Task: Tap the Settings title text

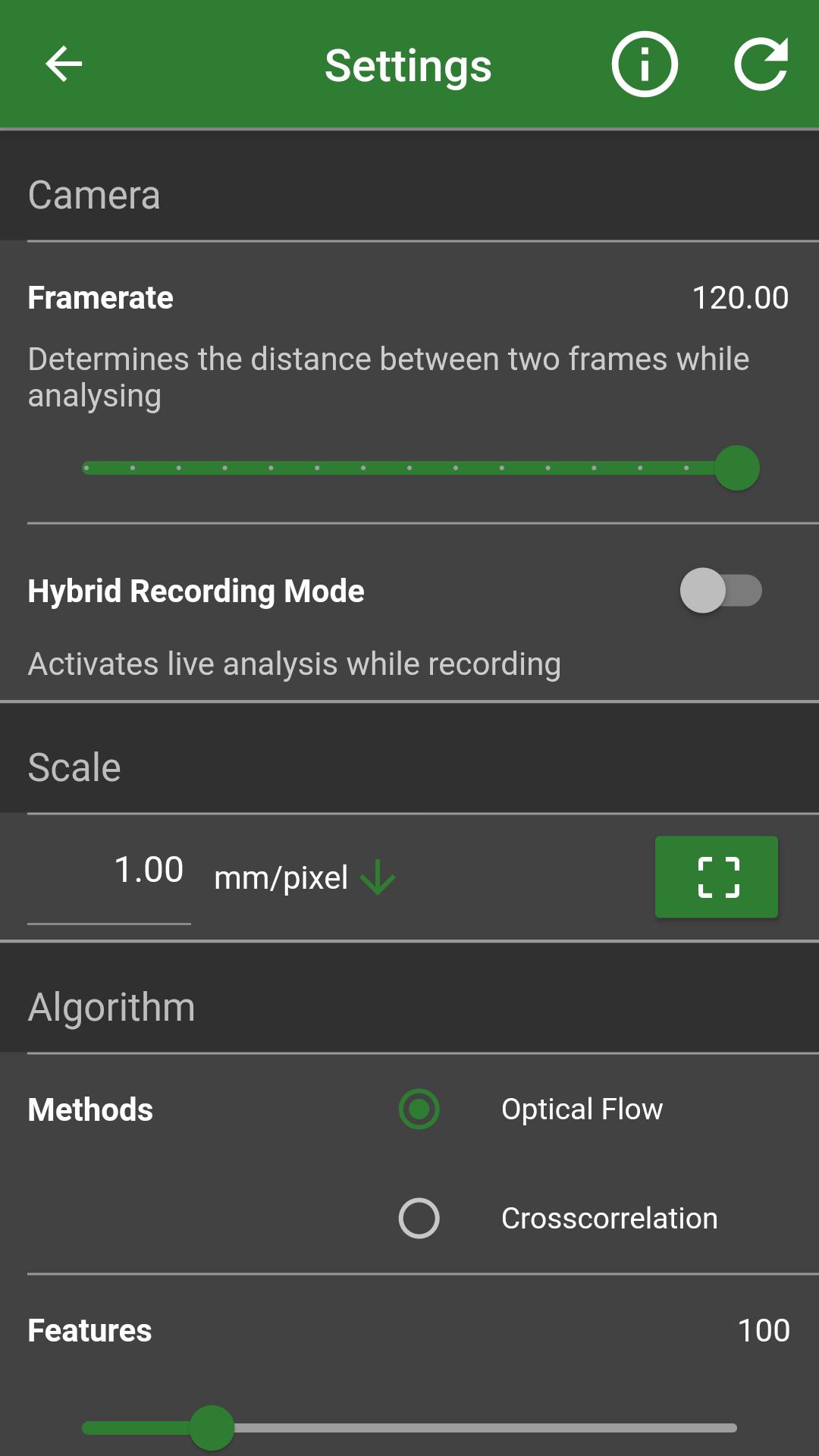Action: (x=409, y=66)
